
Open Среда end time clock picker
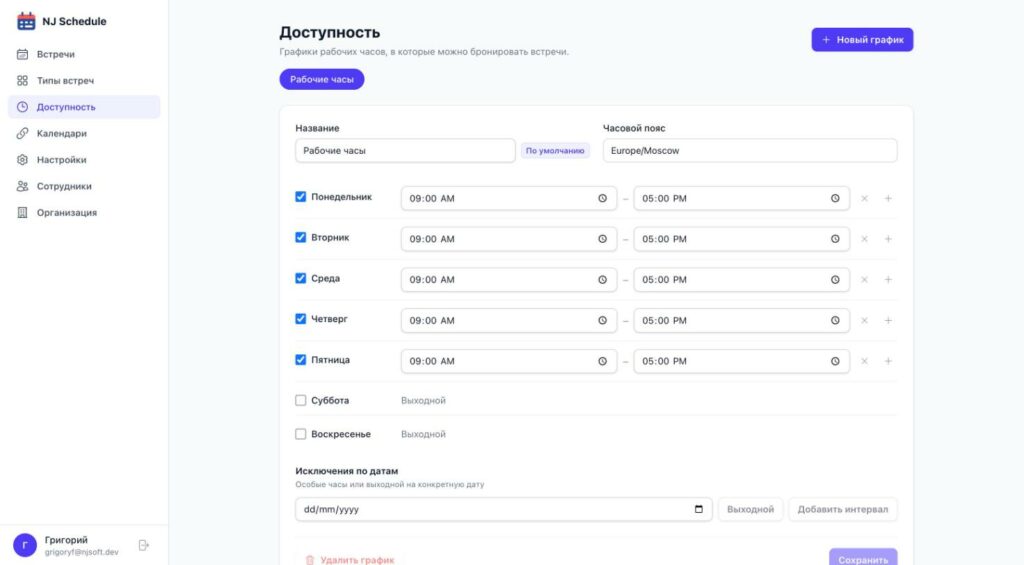click(835, 280)
